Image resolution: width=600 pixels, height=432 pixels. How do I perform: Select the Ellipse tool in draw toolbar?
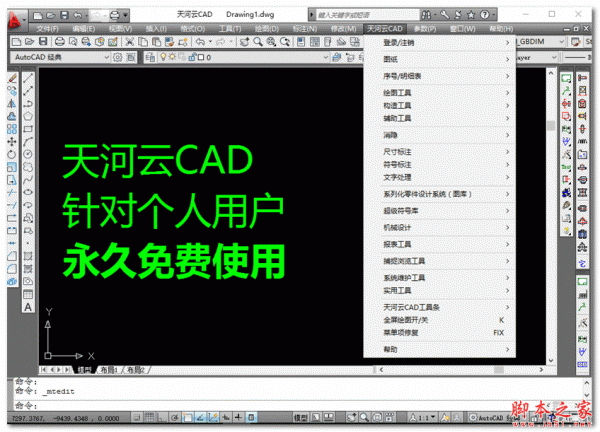click(x=28, y=192)
